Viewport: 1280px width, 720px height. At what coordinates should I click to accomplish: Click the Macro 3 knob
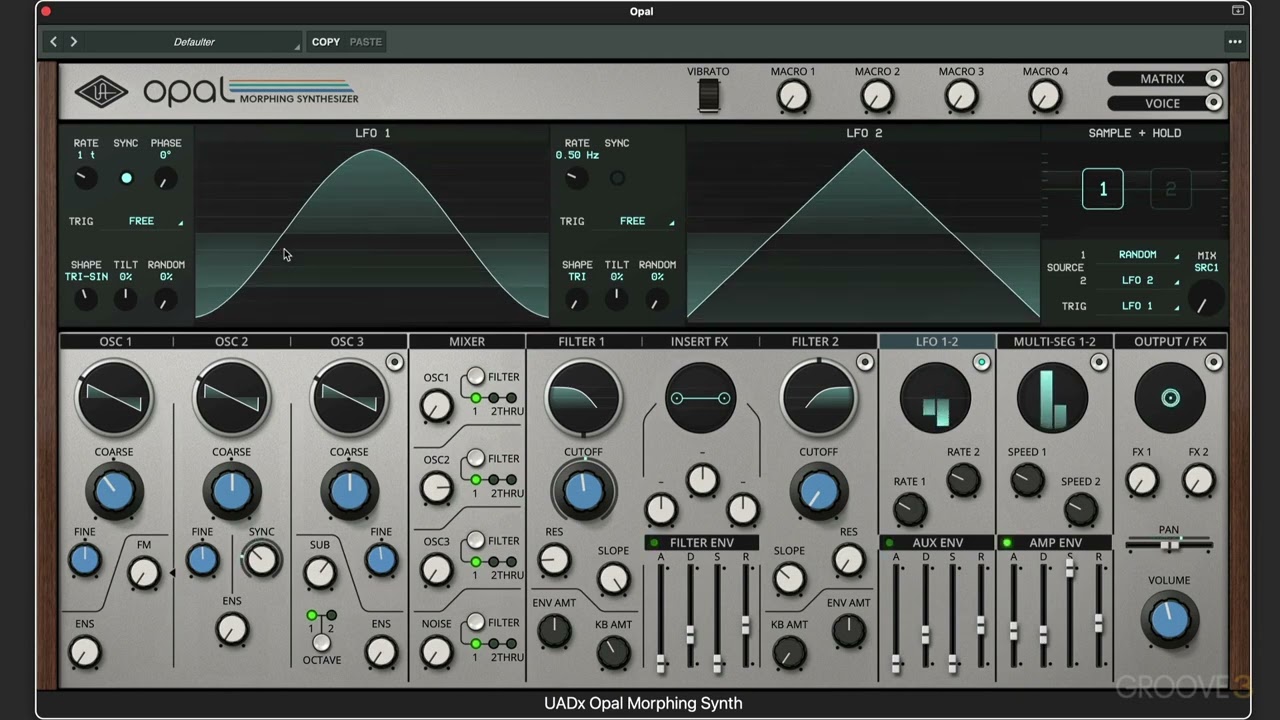961,96
